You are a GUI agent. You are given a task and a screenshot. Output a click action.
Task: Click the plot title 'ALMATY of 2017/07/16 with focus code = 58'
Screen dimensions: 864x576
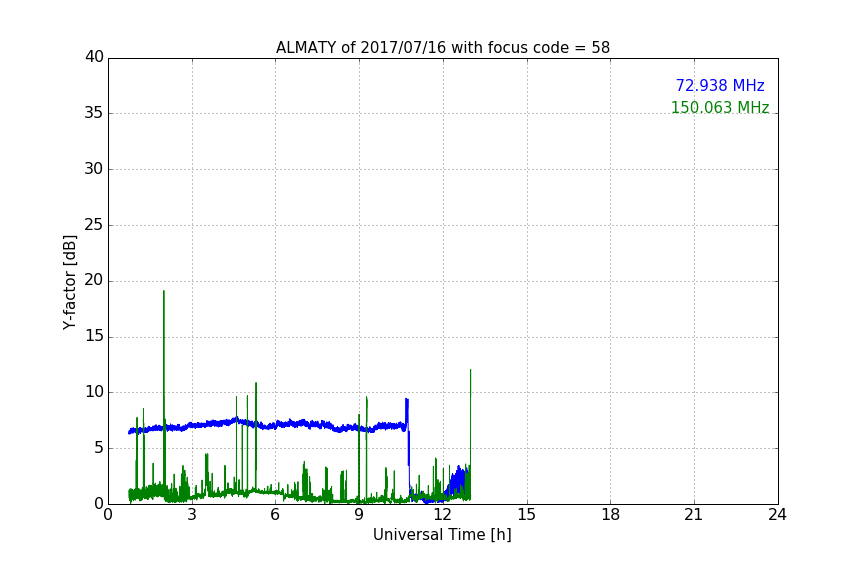click(x=442, y=48)
